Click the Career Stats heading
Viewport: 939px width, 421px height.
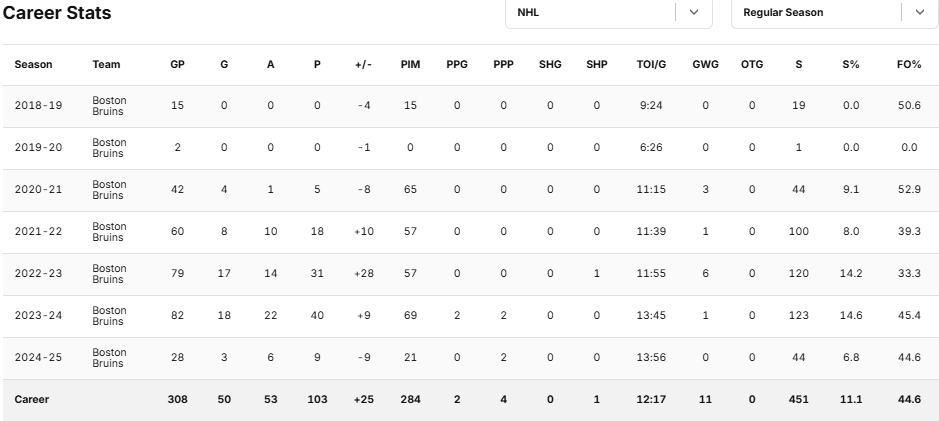(56, 13)
